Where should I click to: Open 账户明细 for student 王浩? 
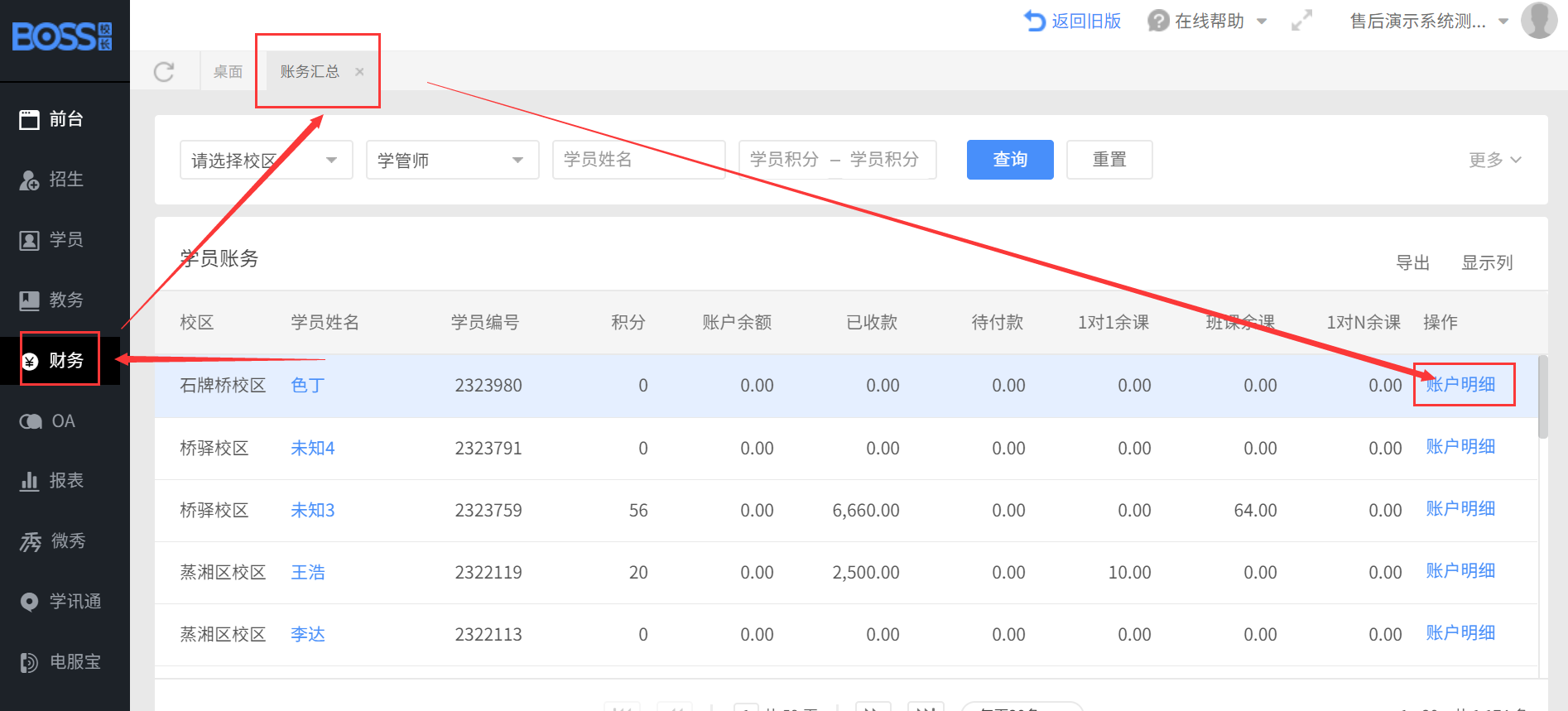1460,571
